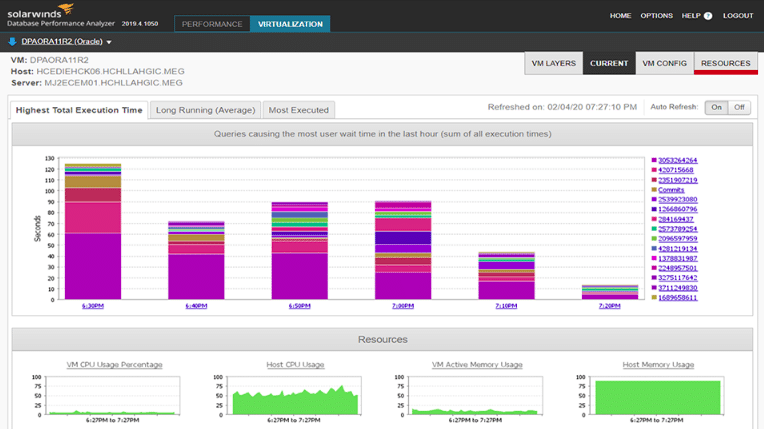The width and height of the screenshot is (764, 429).
Task: Open the OPTIONS menu
Action: click(656, 16)
